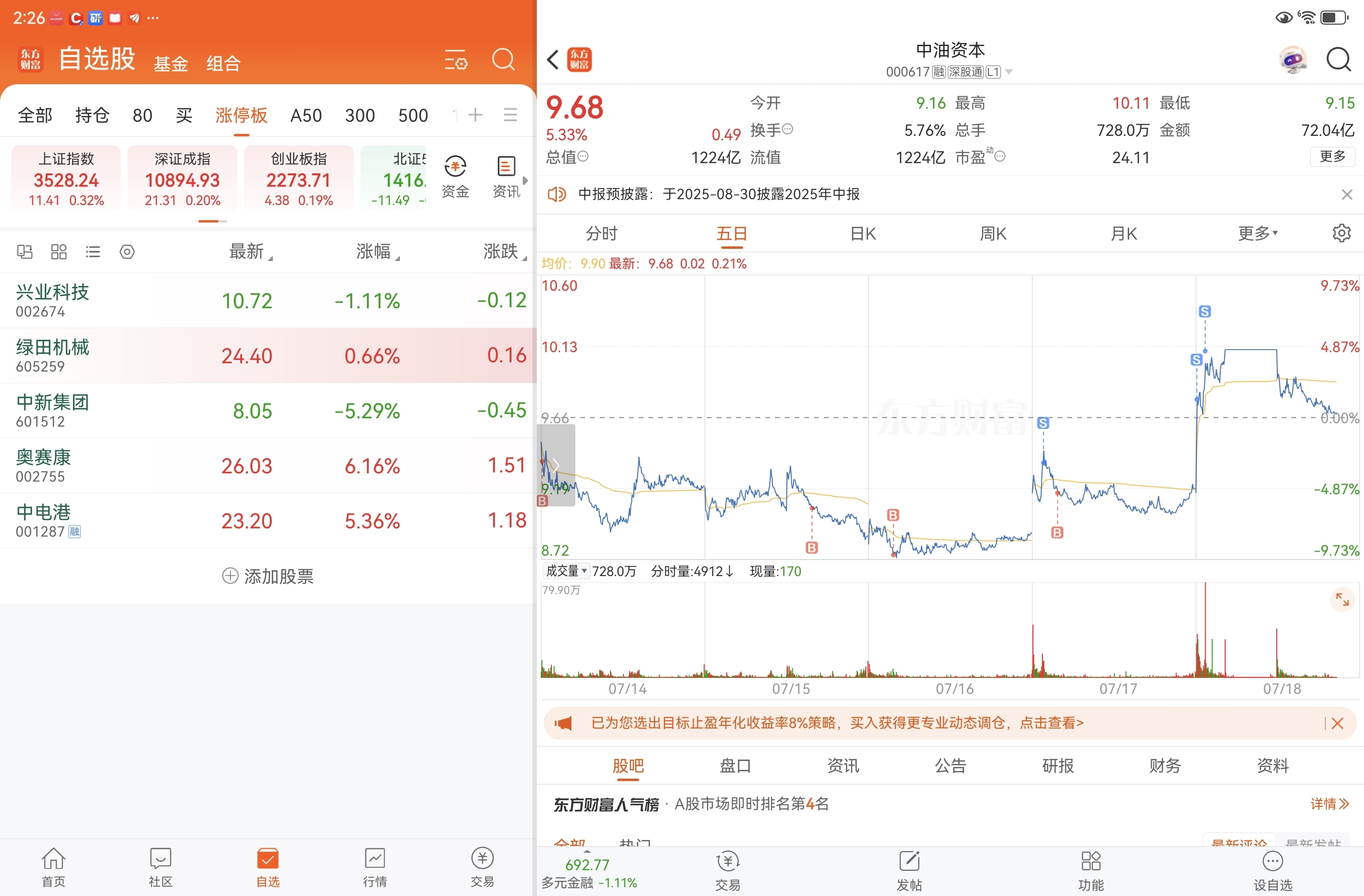
Task: Open 组合 tab in orange header
Action: click(x=223, y=64)
